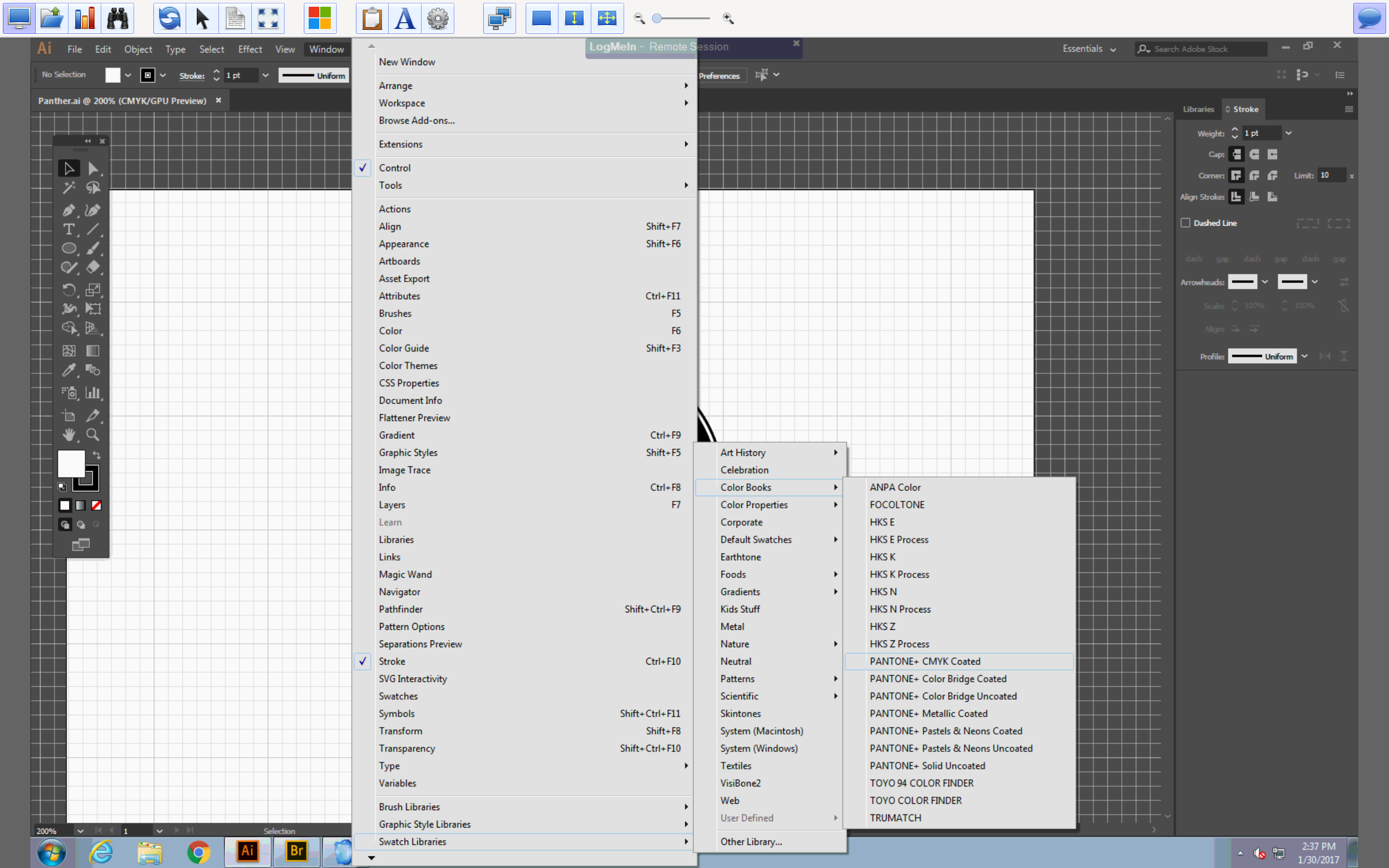Choose PANTONE+ Solid Uncoated
This screenshot has width=1389, height=868.
click(958, 766)
